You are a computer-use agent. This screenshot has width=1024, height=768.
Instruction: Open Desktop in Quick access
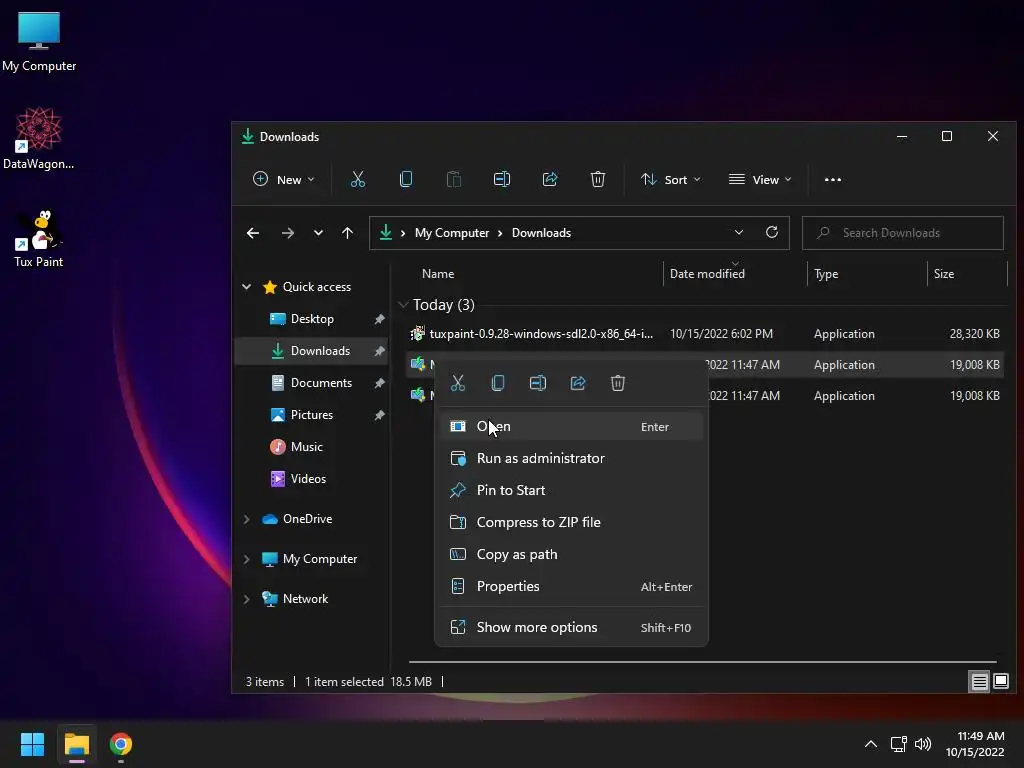click(x=312, y=319)
